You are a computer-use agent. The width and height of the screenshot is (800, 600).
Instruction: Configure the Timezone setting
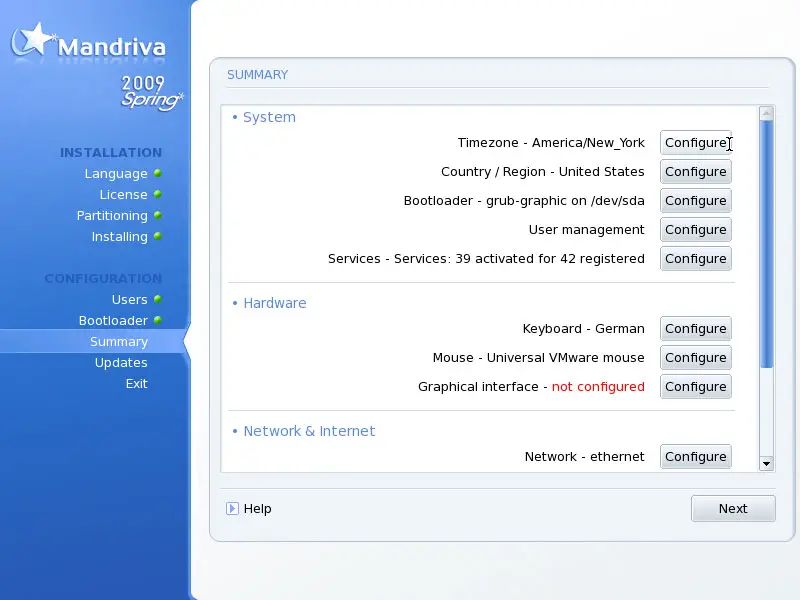click(x=695, y=143)
